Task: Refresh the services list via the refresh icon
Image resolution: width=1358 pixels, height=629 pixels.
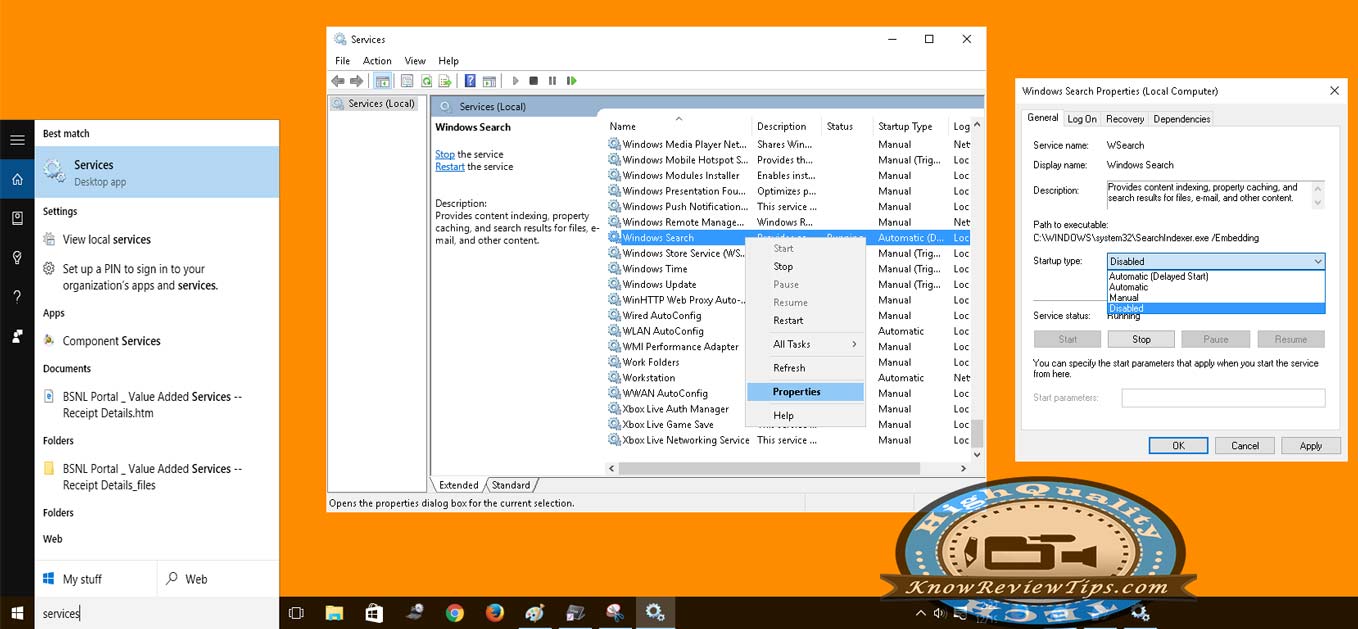Action: coord(426,81)
